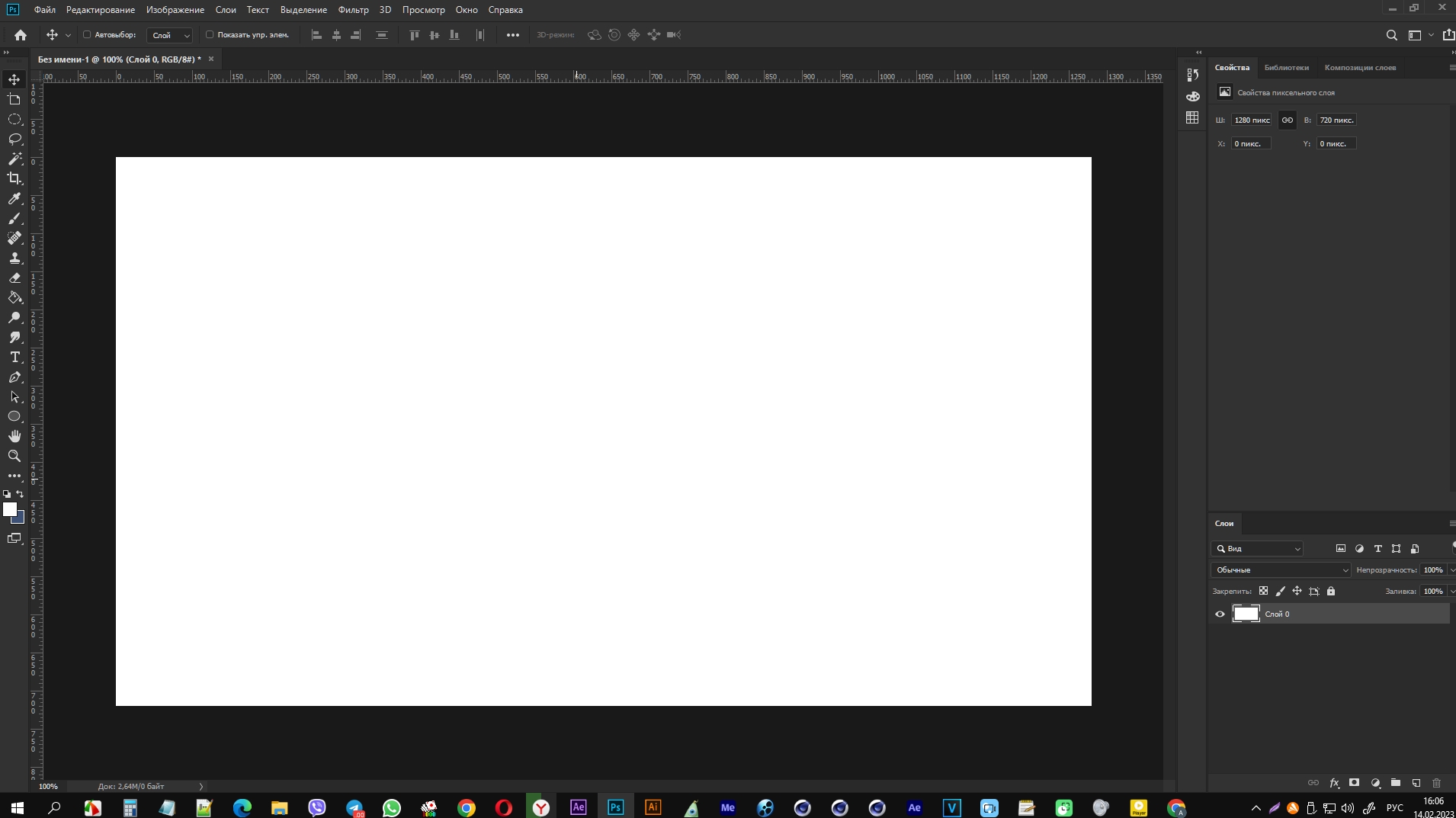This screenshot has height=818, width=1456.
Task: Open the Окно menu
Action: point(467,10)
